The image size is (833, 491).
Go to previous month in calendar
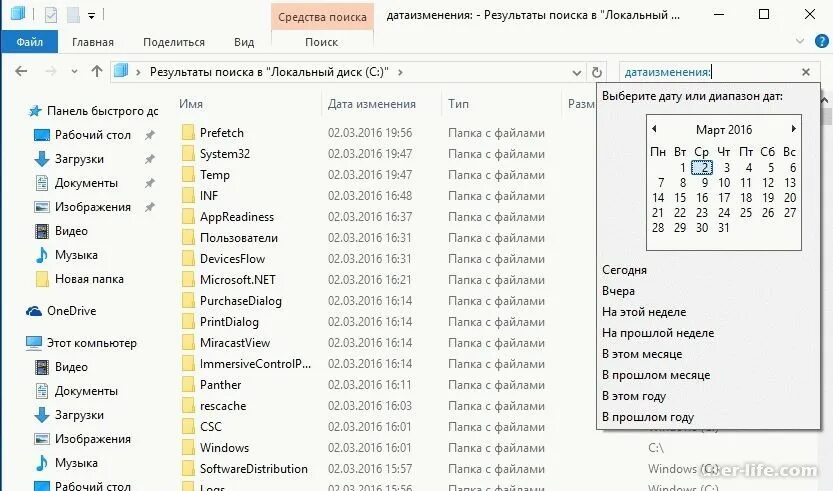click(654, 129)
